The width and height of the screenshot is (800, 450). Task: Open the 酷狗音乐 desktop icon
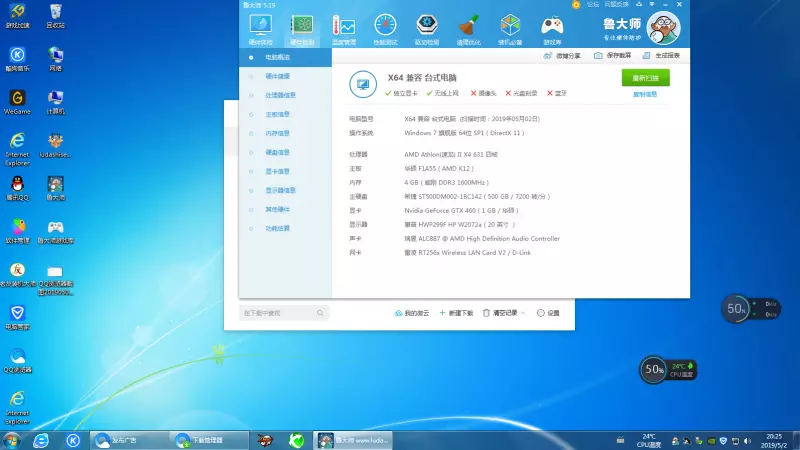coord(17,59)
